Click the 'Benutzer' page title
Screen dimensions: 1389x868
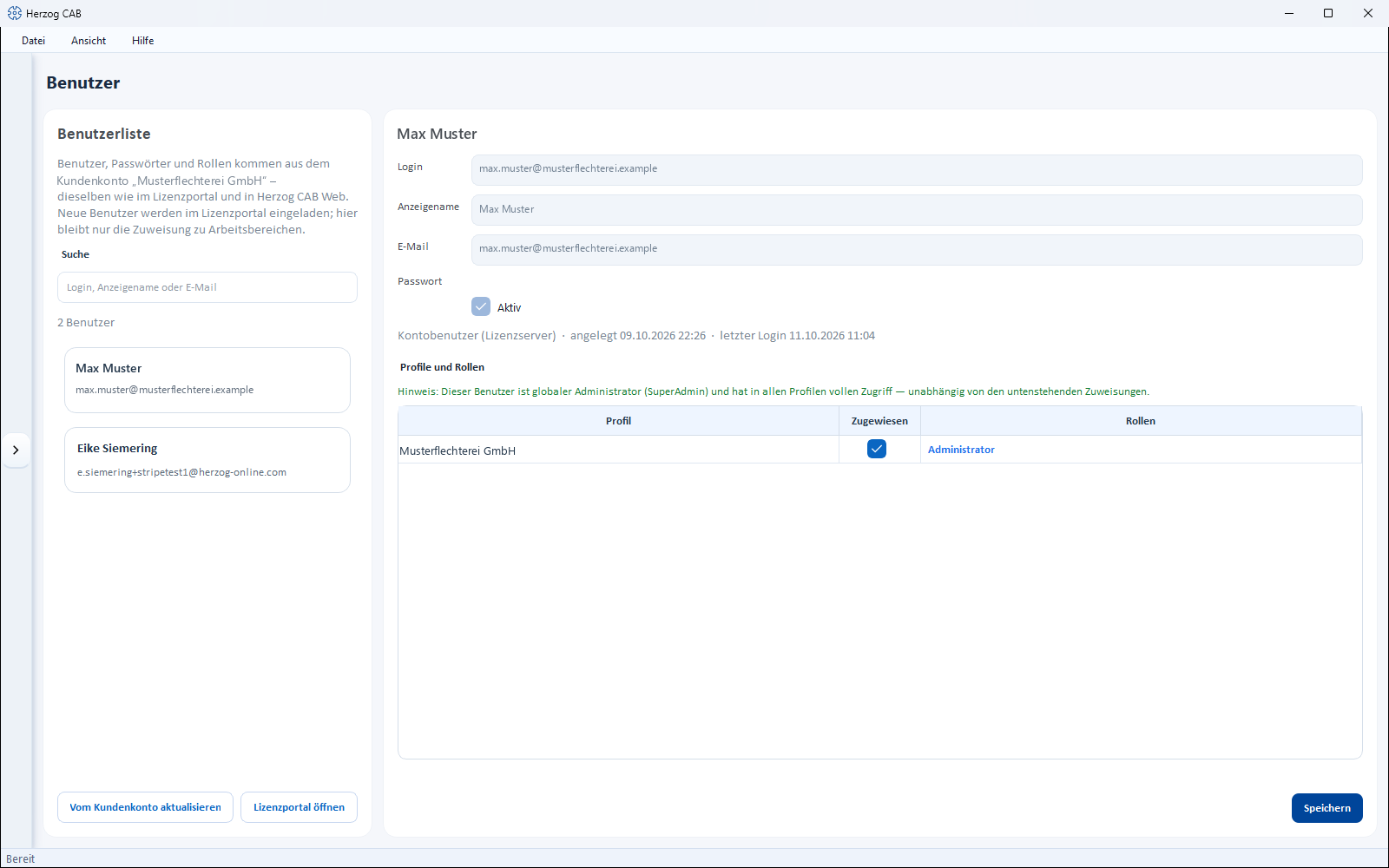83,83
